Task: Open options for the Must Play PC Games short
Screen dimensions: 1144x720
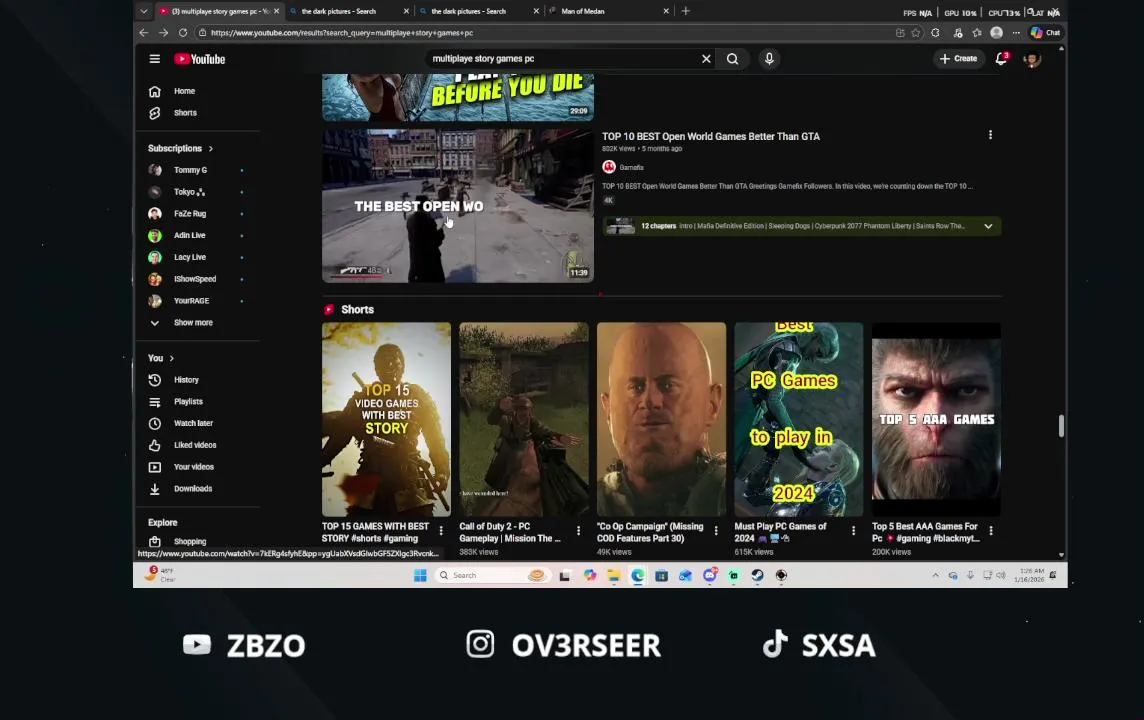Action: (853, 531)
